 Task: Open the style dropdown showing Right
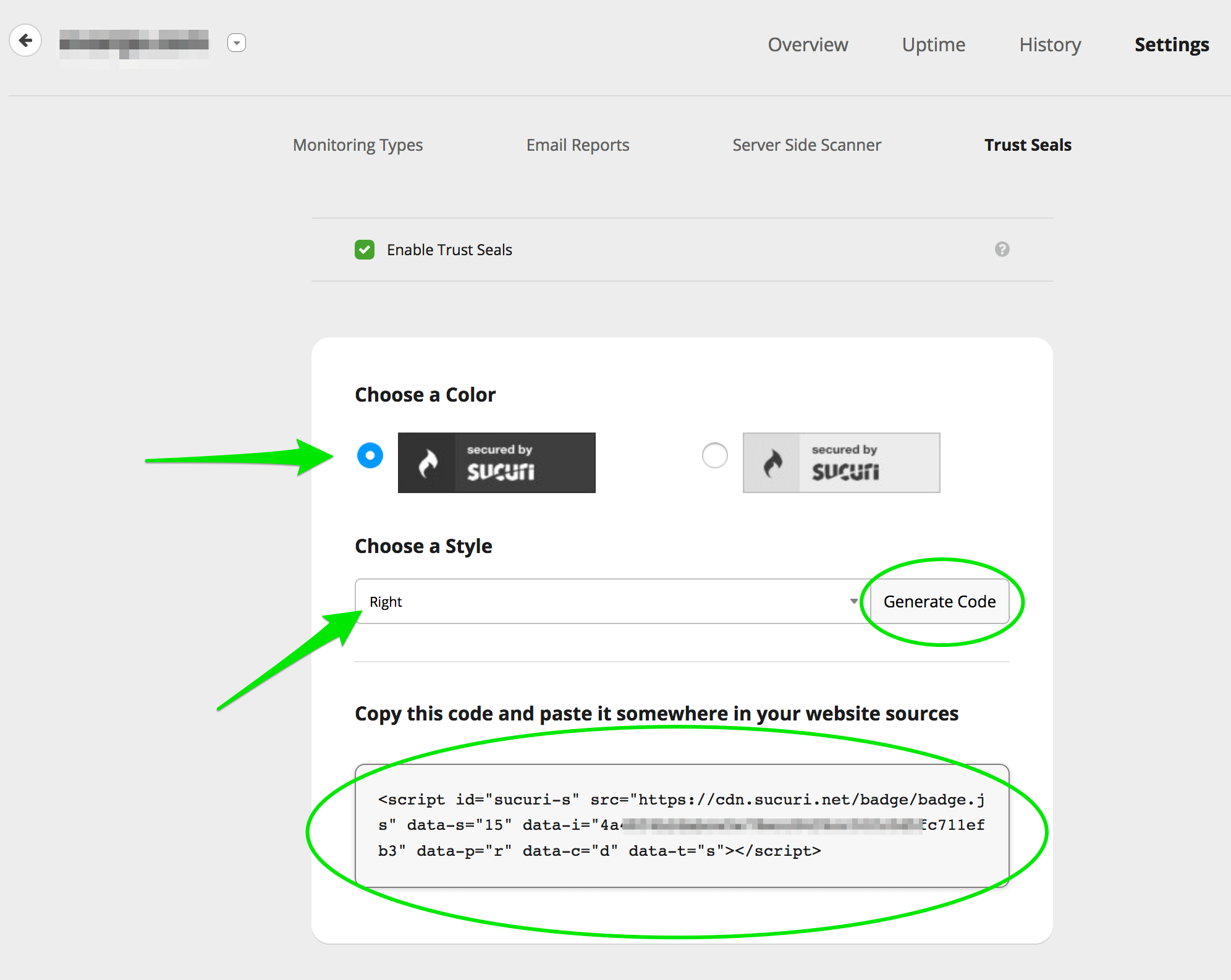(x=612, y=601)
